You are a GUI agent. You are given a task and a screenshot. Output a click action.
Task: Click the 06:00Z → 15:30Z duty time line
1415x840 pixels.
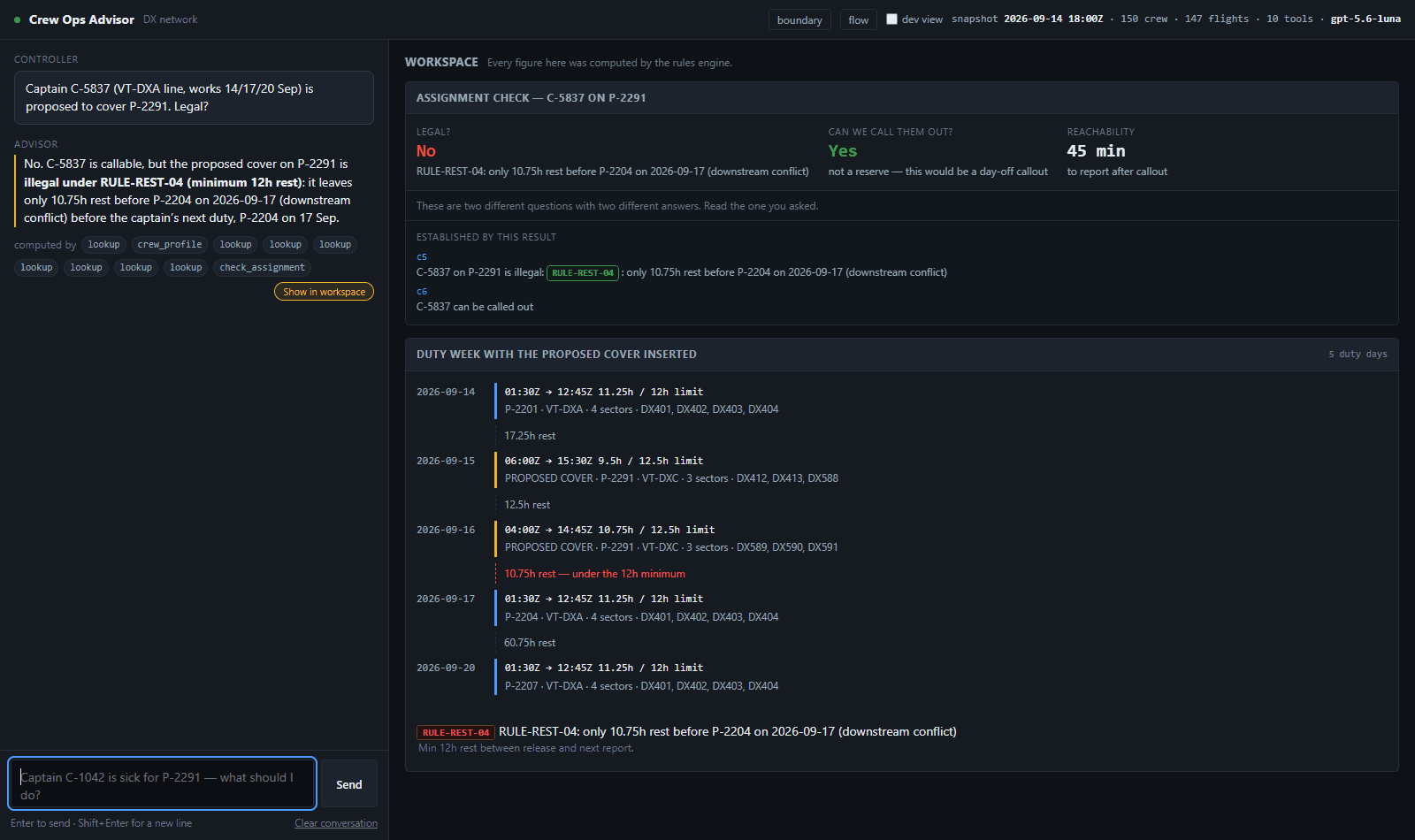(604, 461)
